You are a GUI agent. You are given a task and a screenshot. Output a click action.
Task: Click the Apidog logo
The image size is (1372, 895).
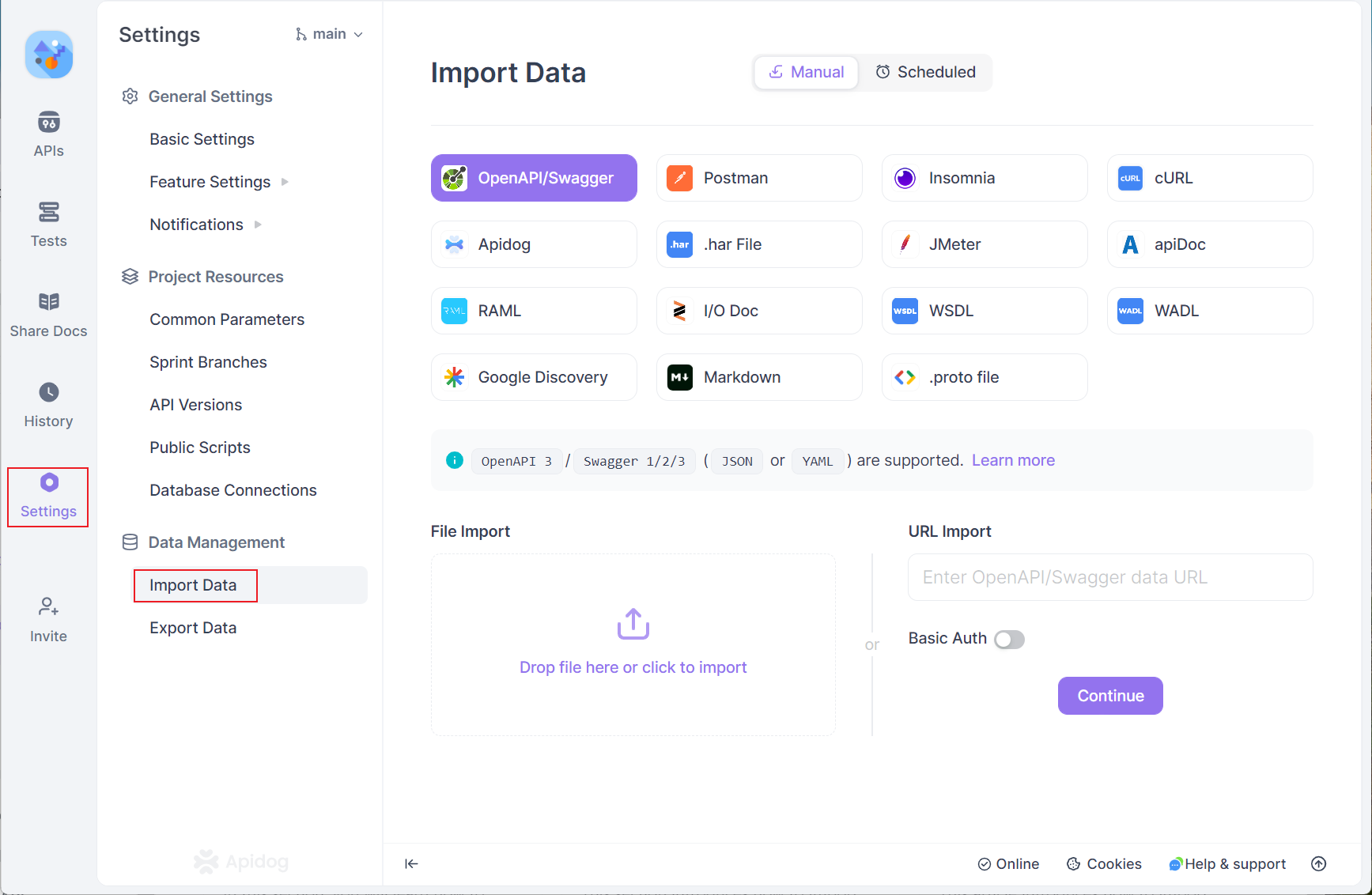click(48, 55)
